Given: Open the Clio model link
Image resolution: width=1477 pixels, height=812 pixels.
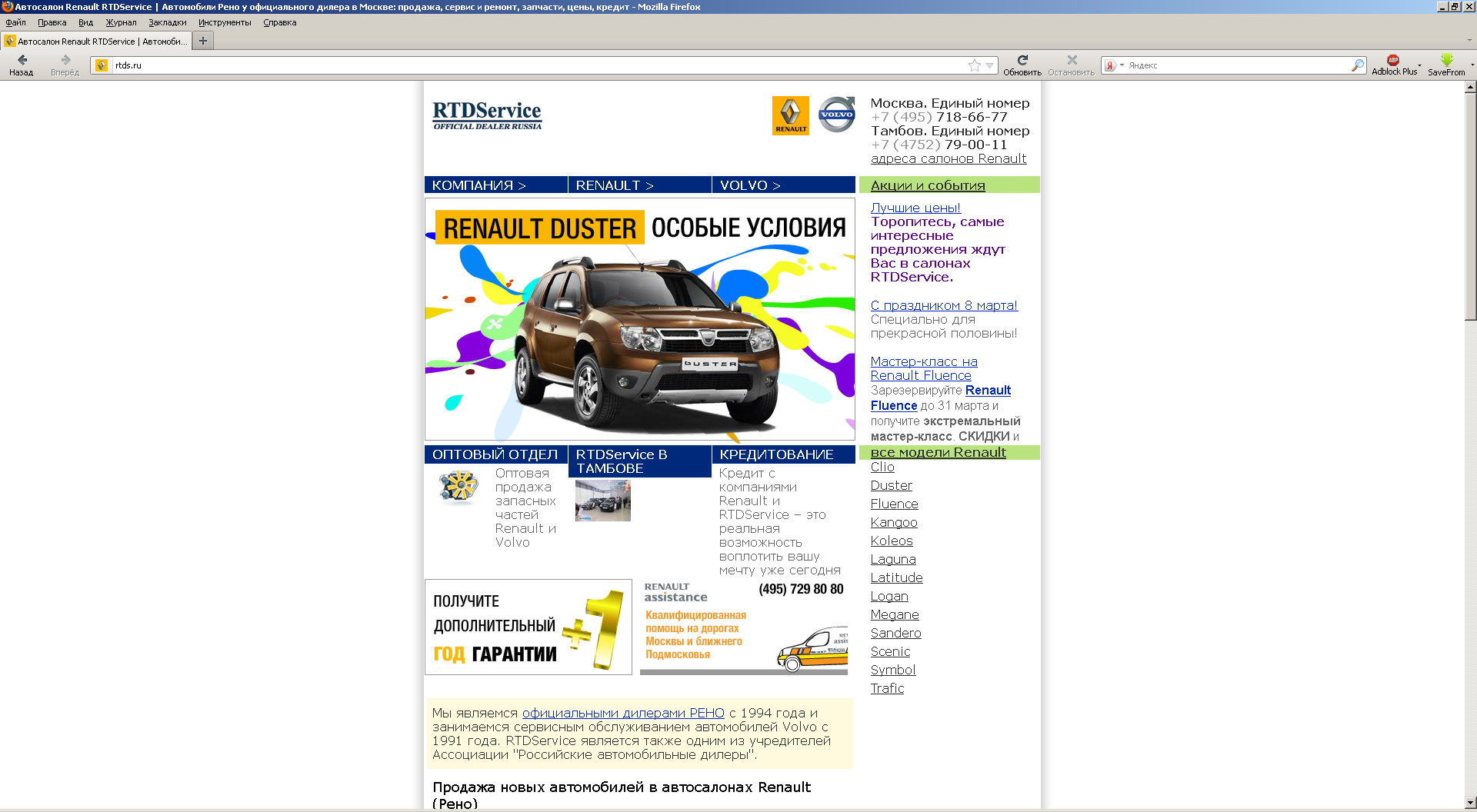Looking at the screenshot, I should [x=882, y=467].
